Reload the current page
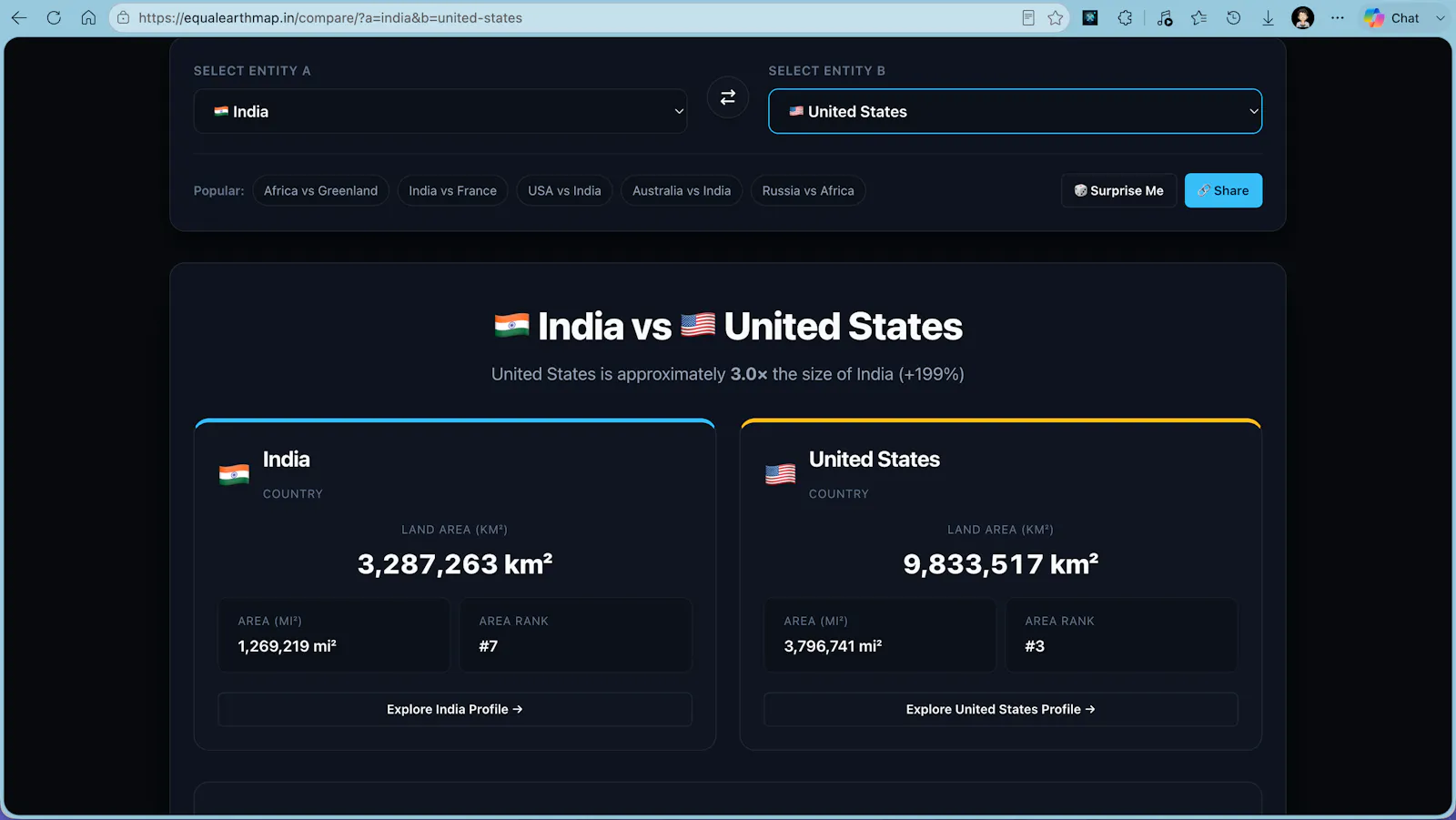The width and height of the screenshot is (1456, 820). click(x=54, y=18)
